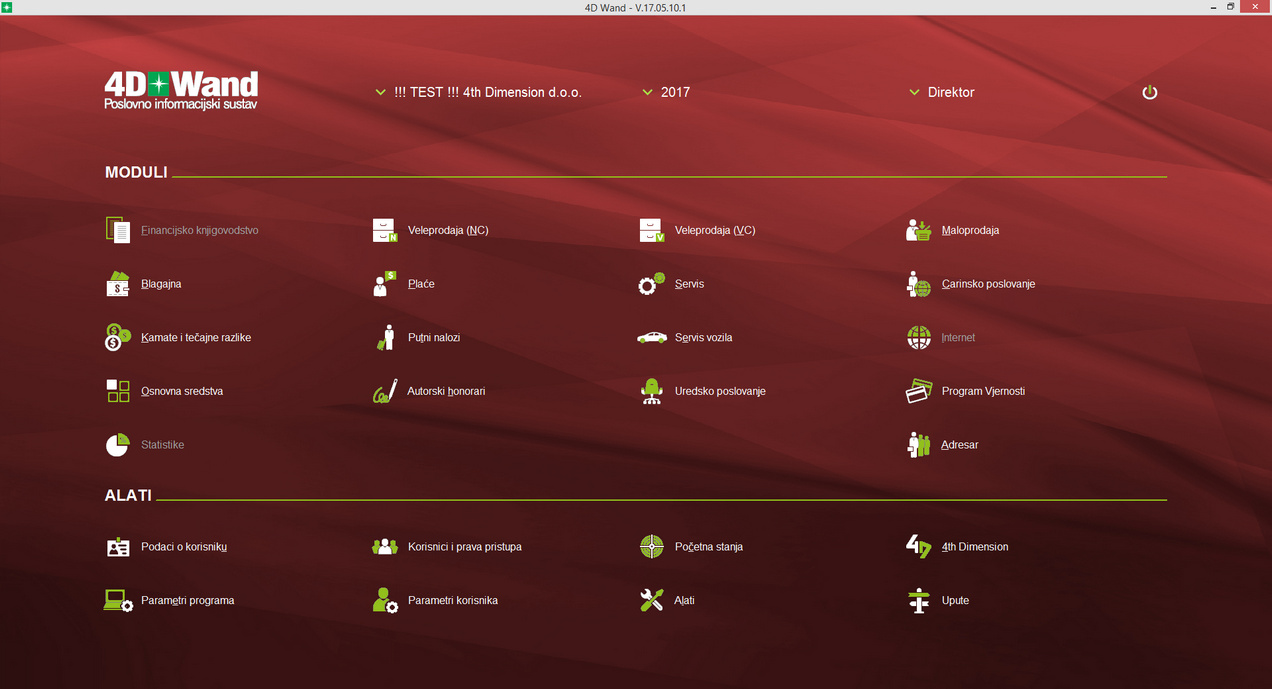This screenshot has width=1272, height=689.
Task: Open Program Vjernosti label
Action: 983,391
